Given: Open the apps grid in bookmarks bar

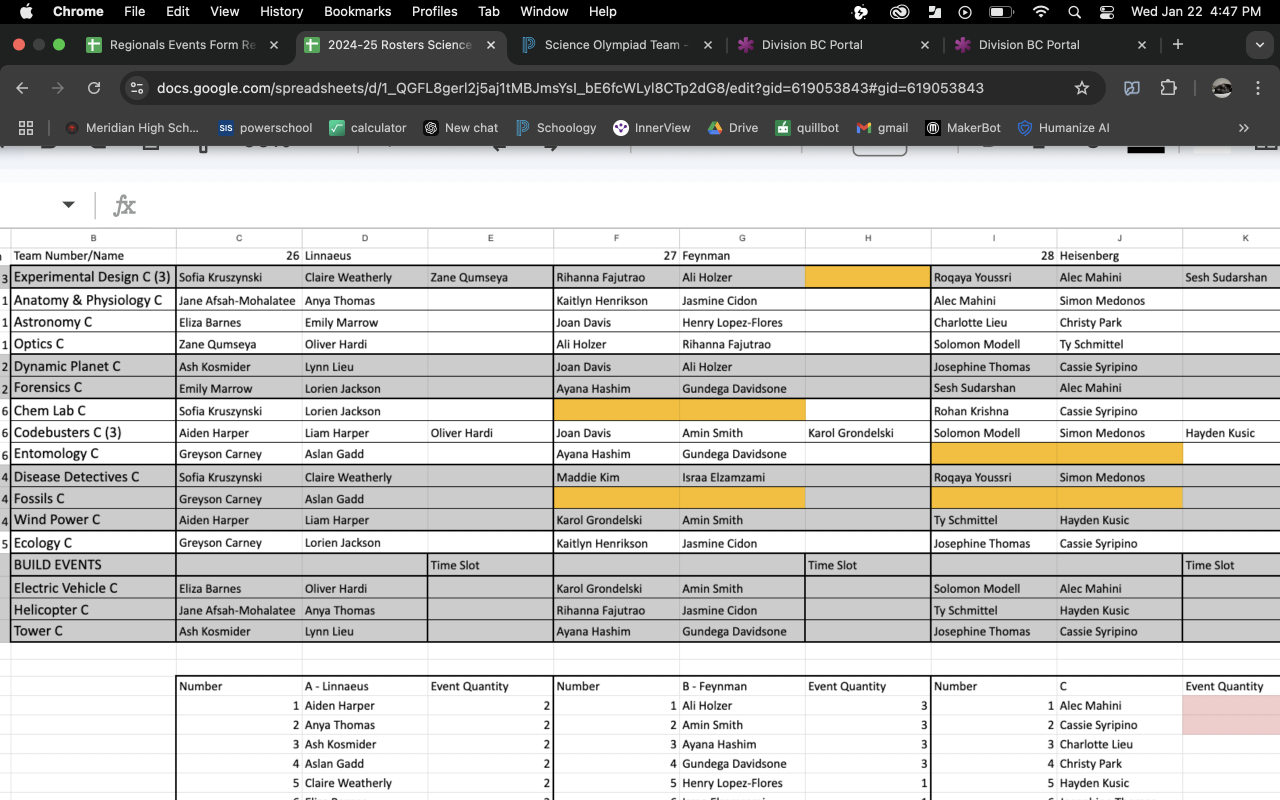Looking at the screenshot, I should pos(26,128).
